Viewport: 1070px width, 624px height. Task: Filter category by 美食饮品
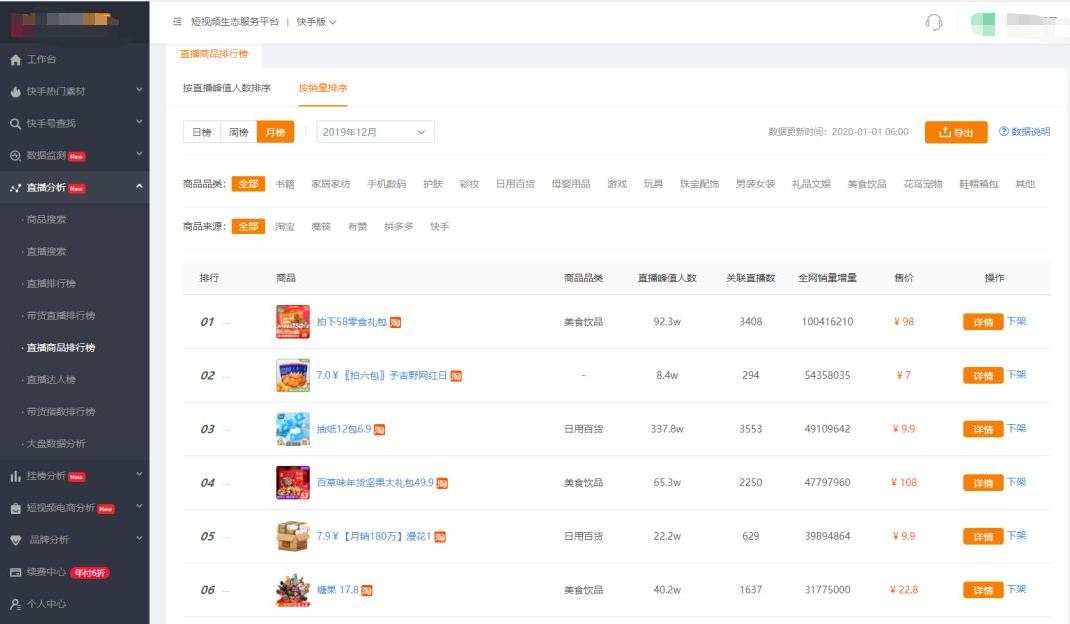867,184
